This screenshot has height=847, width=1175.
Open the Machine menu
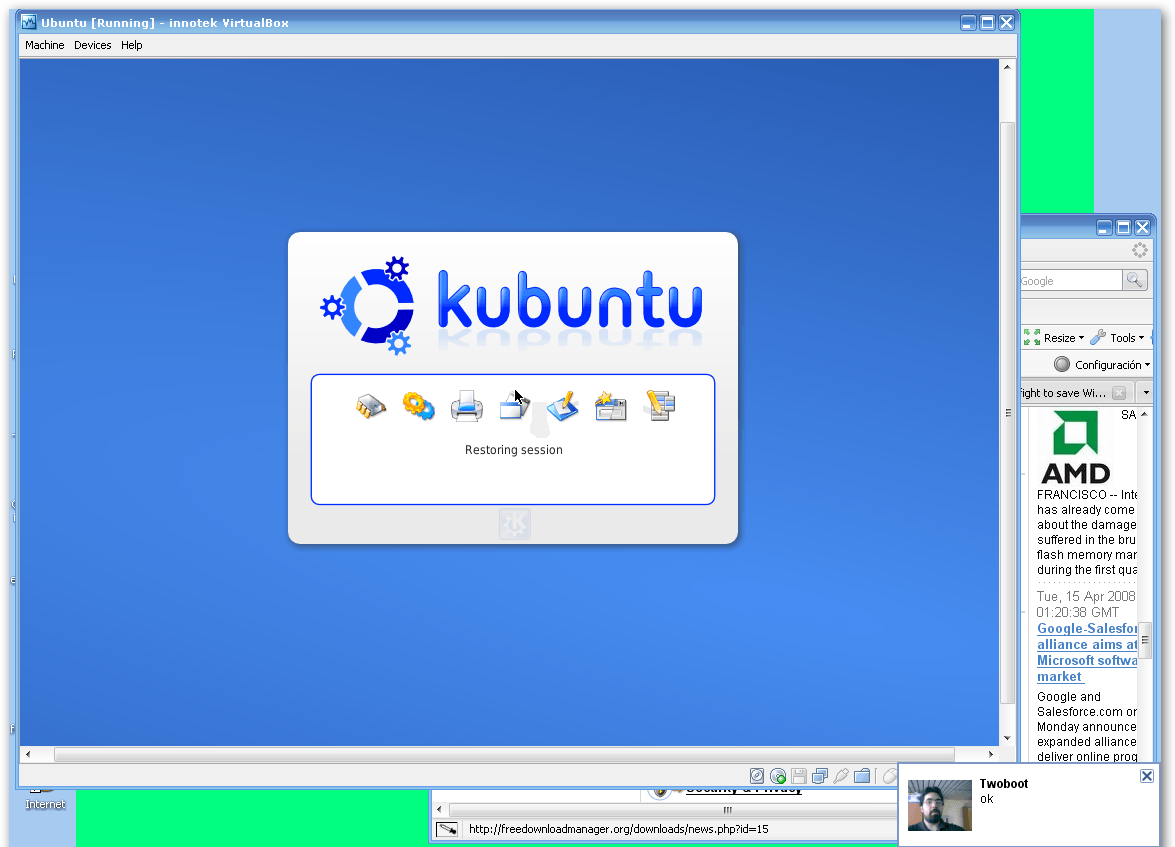pos(44,45)
